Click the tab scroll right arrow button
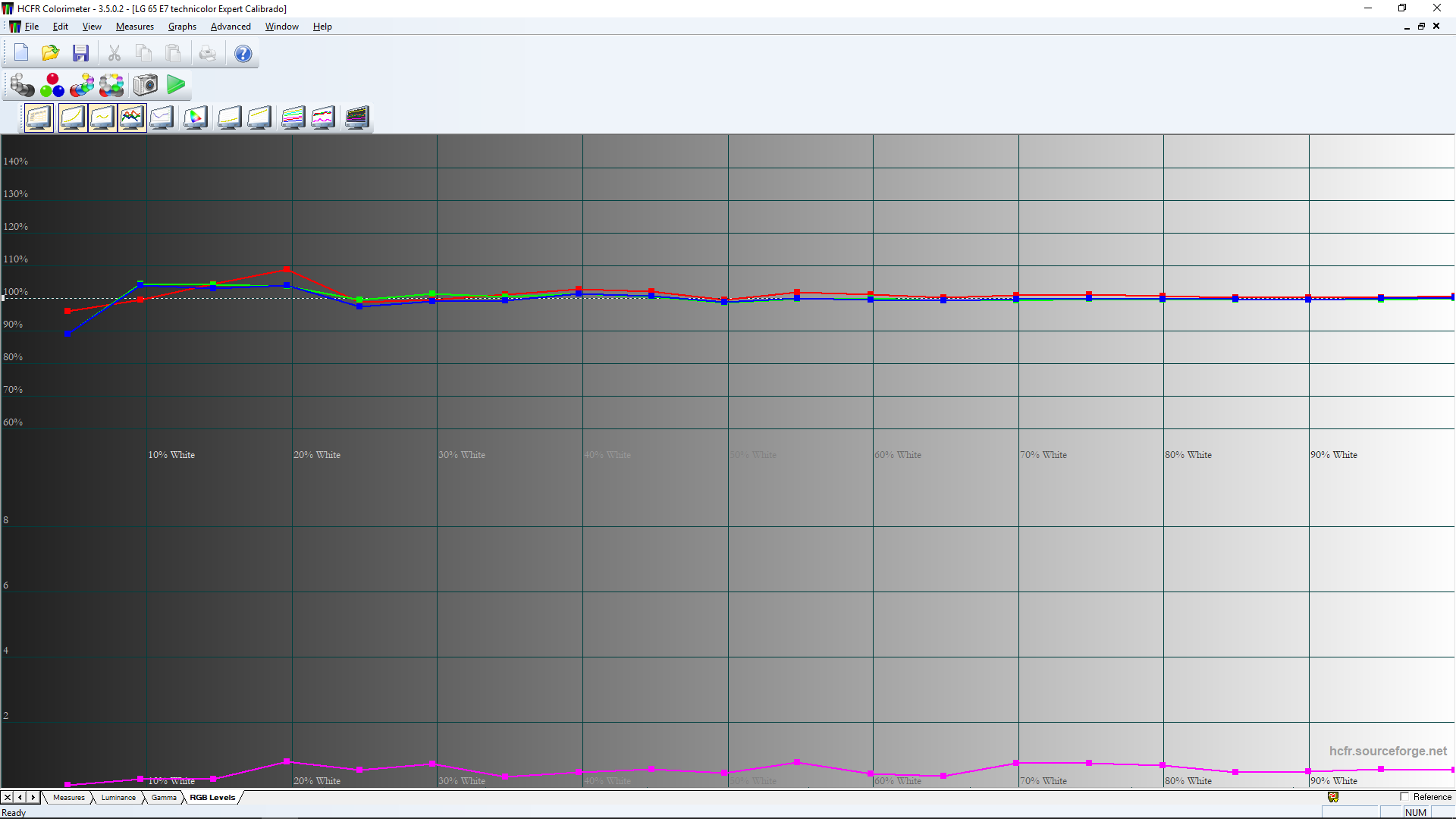Screen dimensions: 1456x819 pos(33,798)
